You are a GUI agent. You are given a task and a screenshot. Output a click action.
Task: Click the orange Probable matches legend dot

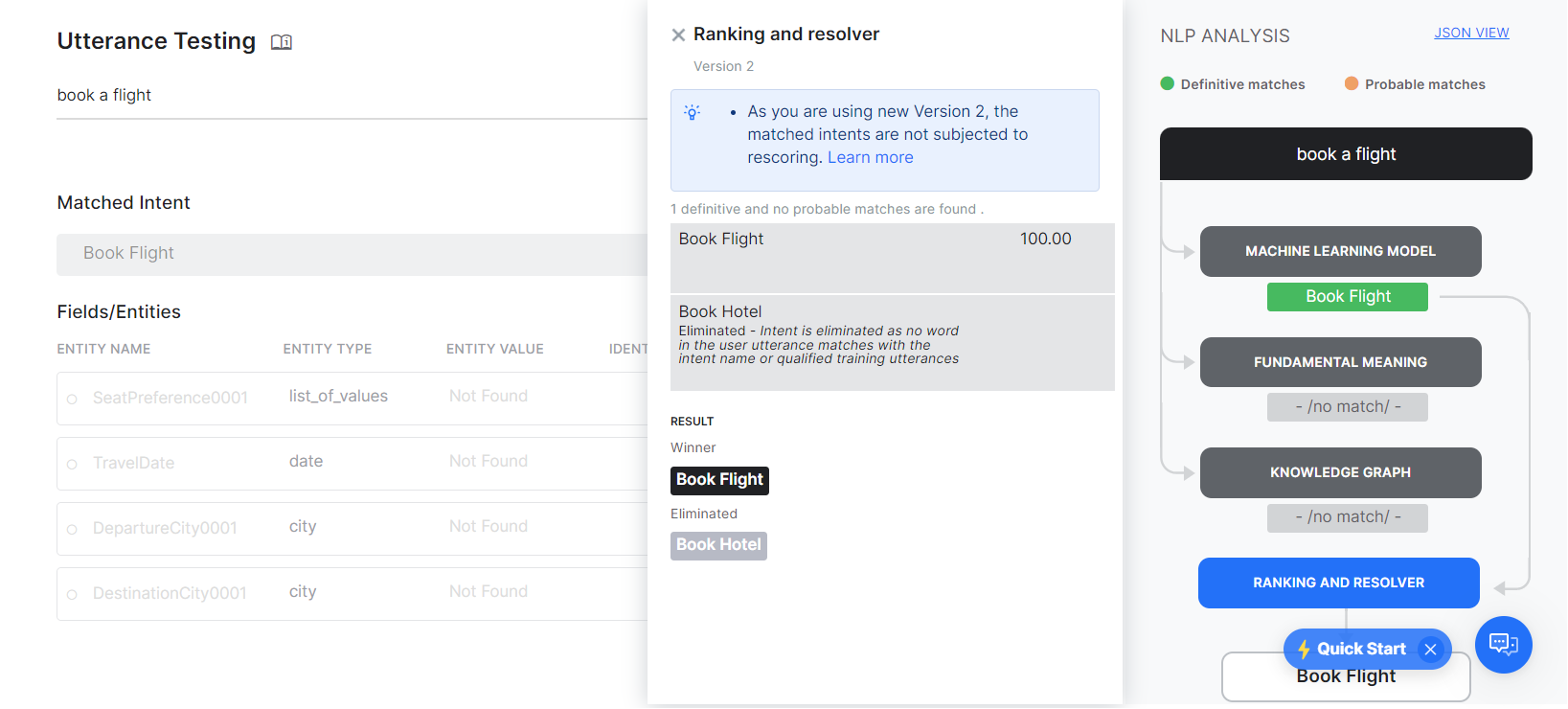coord(1352,84)
